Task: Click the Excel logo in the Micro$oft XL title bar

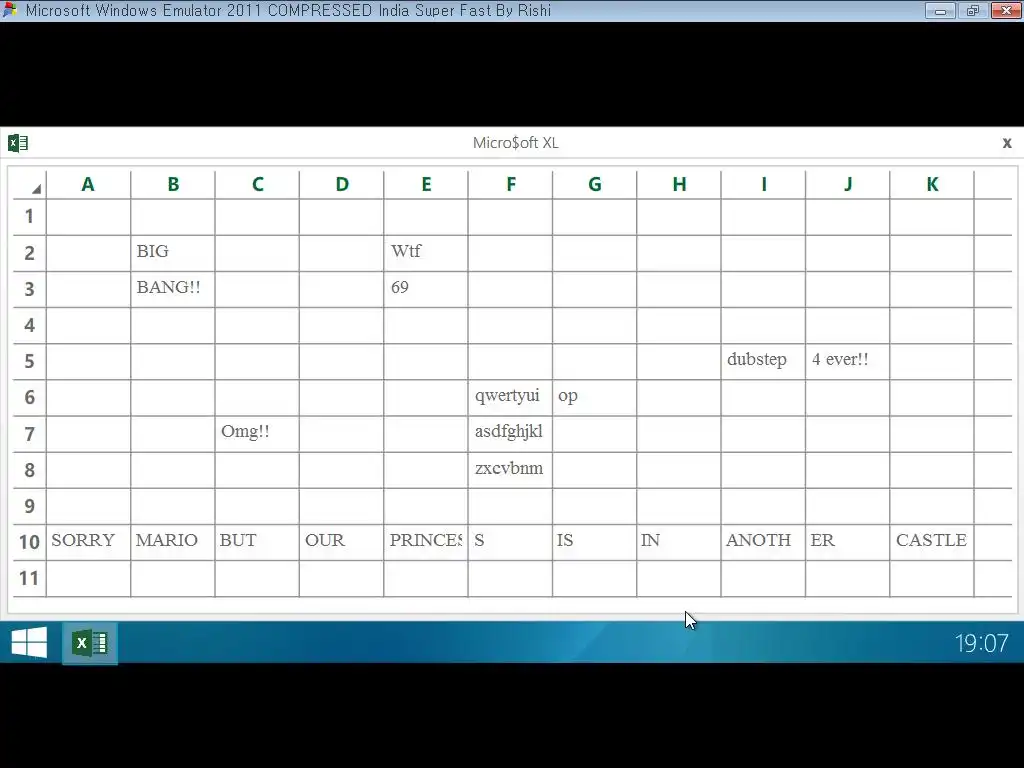Action: click(x=18, y=143)
